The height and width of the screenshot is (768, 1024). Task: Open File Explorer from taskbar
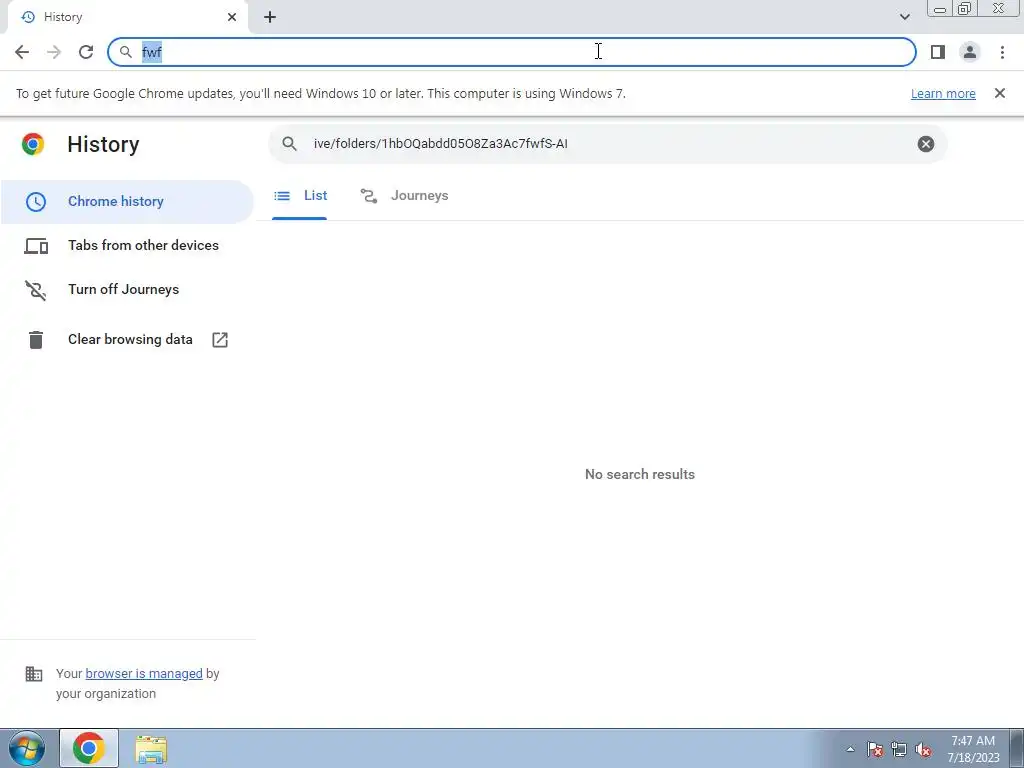pyautogui.click(x=151, y=749)
